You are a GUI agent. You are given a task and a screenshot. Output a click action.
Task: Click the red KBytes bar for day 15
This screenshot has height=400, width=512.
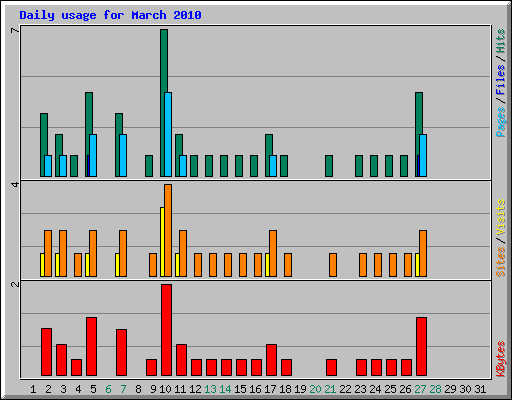241,368
